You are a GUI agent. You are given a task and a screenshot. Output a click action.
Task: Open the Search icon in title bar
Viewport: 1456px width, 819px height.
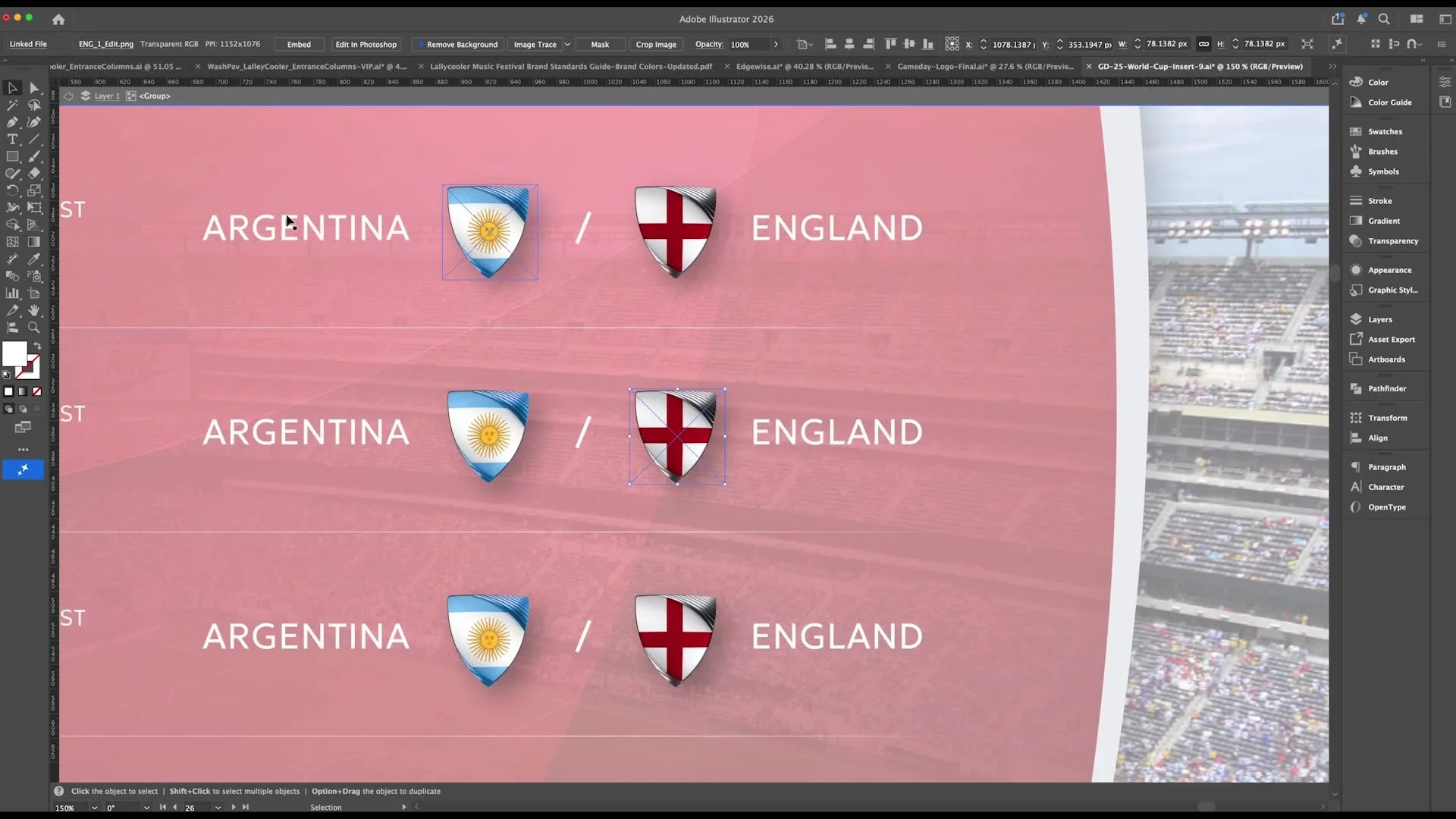tap(1384, 19)
